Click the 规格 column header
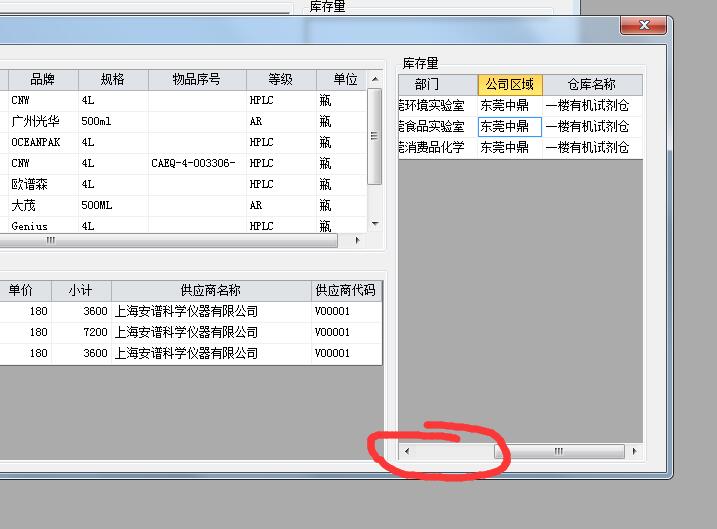717x529 pixels. tap(113, 80)
